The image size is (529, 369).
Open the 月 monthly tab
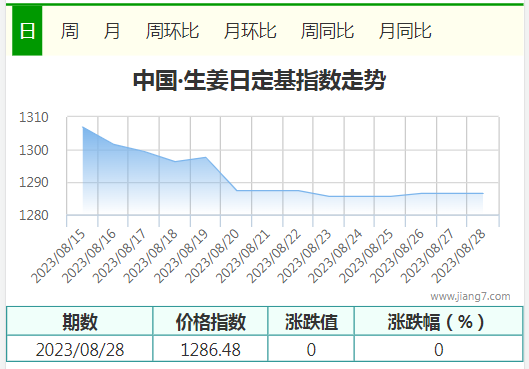(x=112, y=31)
